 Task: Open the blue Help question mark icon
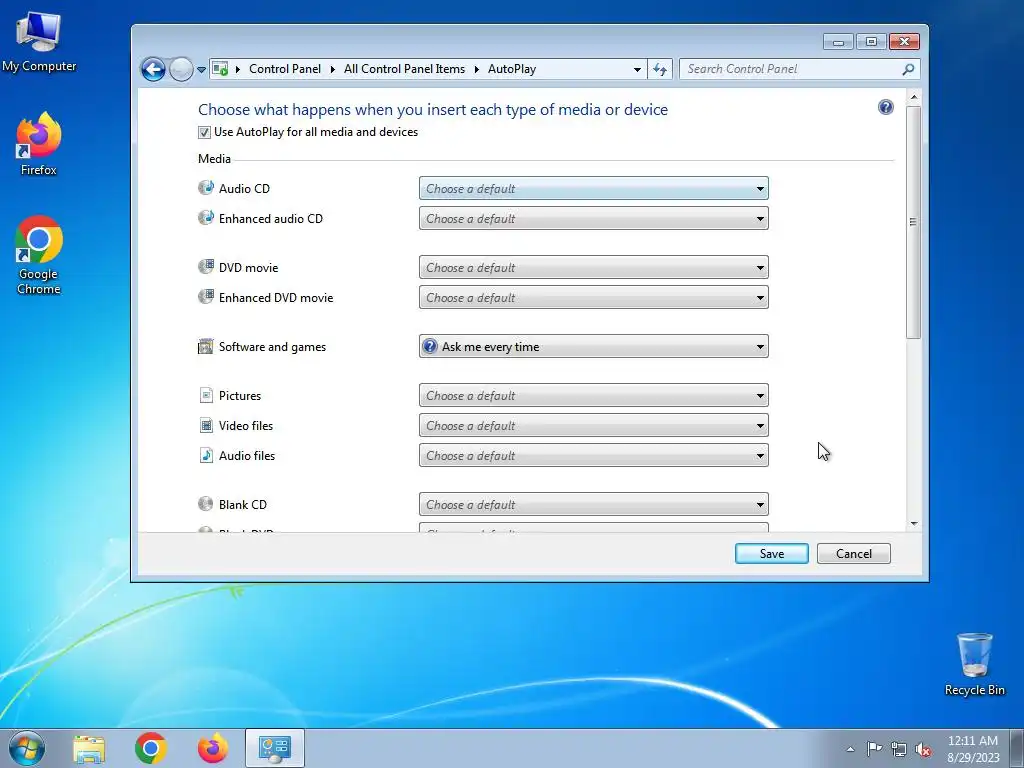pos(886,107)
